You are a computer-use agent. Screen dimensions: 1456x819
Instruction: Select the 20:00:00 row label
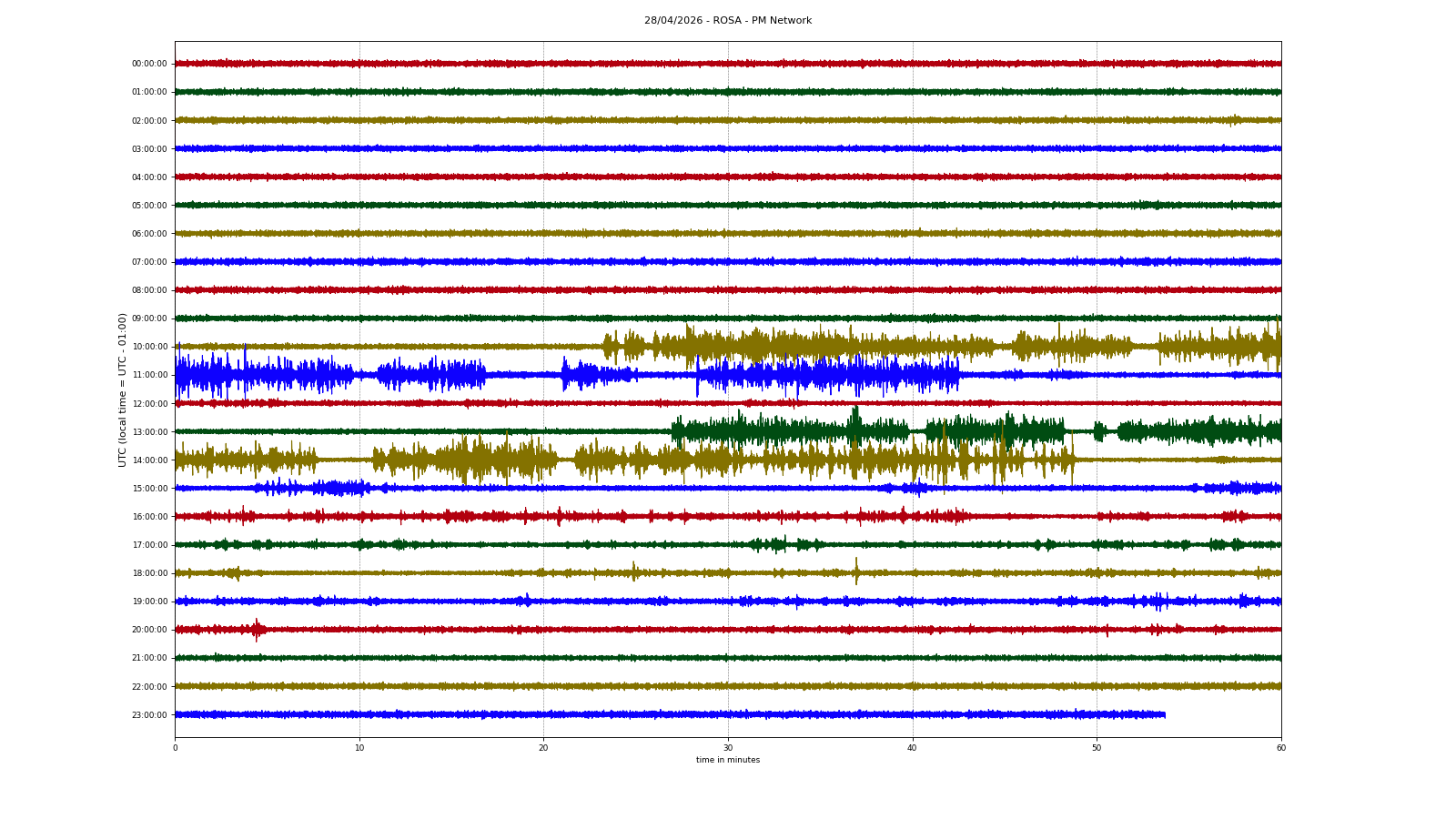(149, 630)
